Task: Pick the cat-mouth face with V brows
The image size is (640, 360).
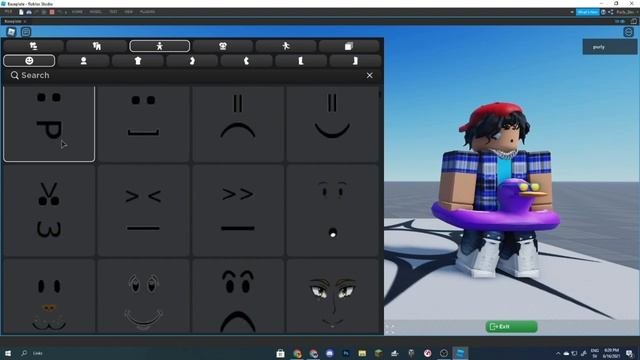Action: [49, 210]
